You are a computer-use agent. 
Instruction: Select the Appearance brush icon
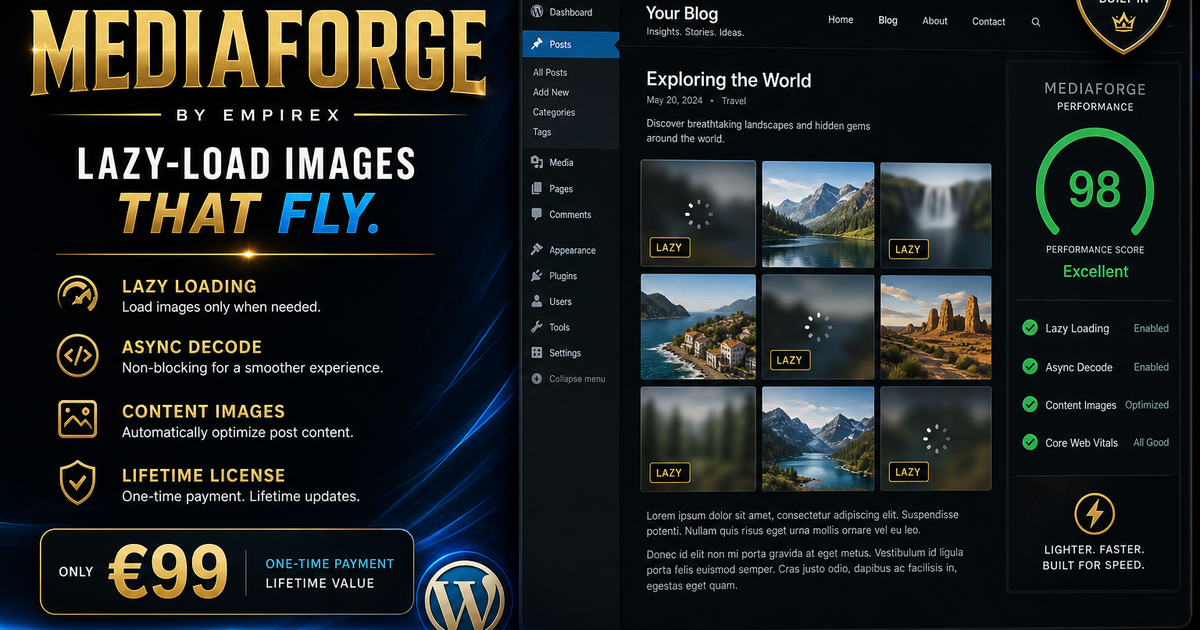pos(537,250)
